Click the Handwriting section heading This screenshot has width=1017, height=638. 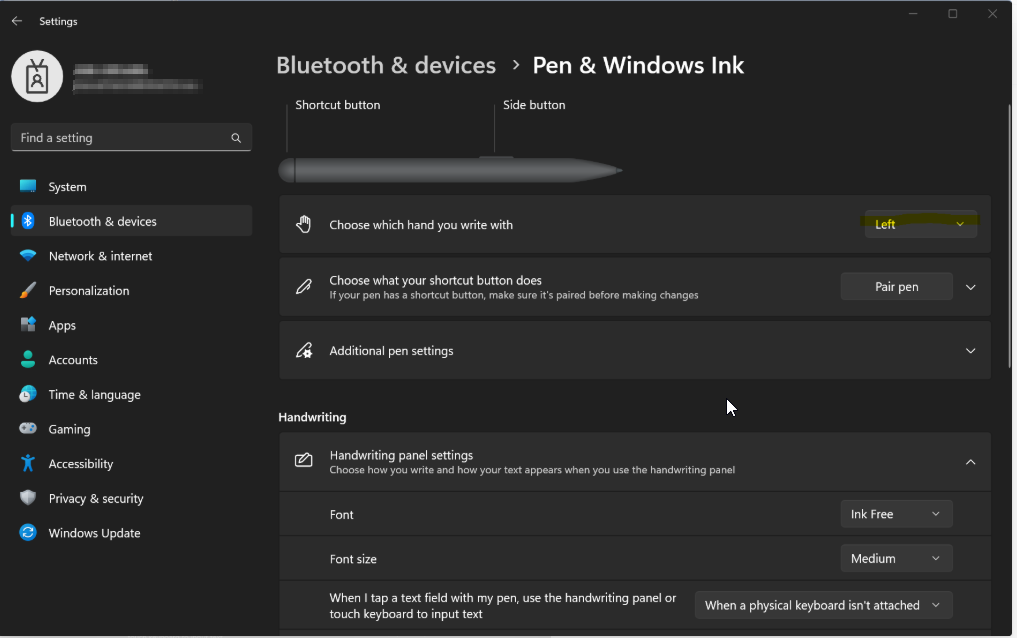pos(312,417)
